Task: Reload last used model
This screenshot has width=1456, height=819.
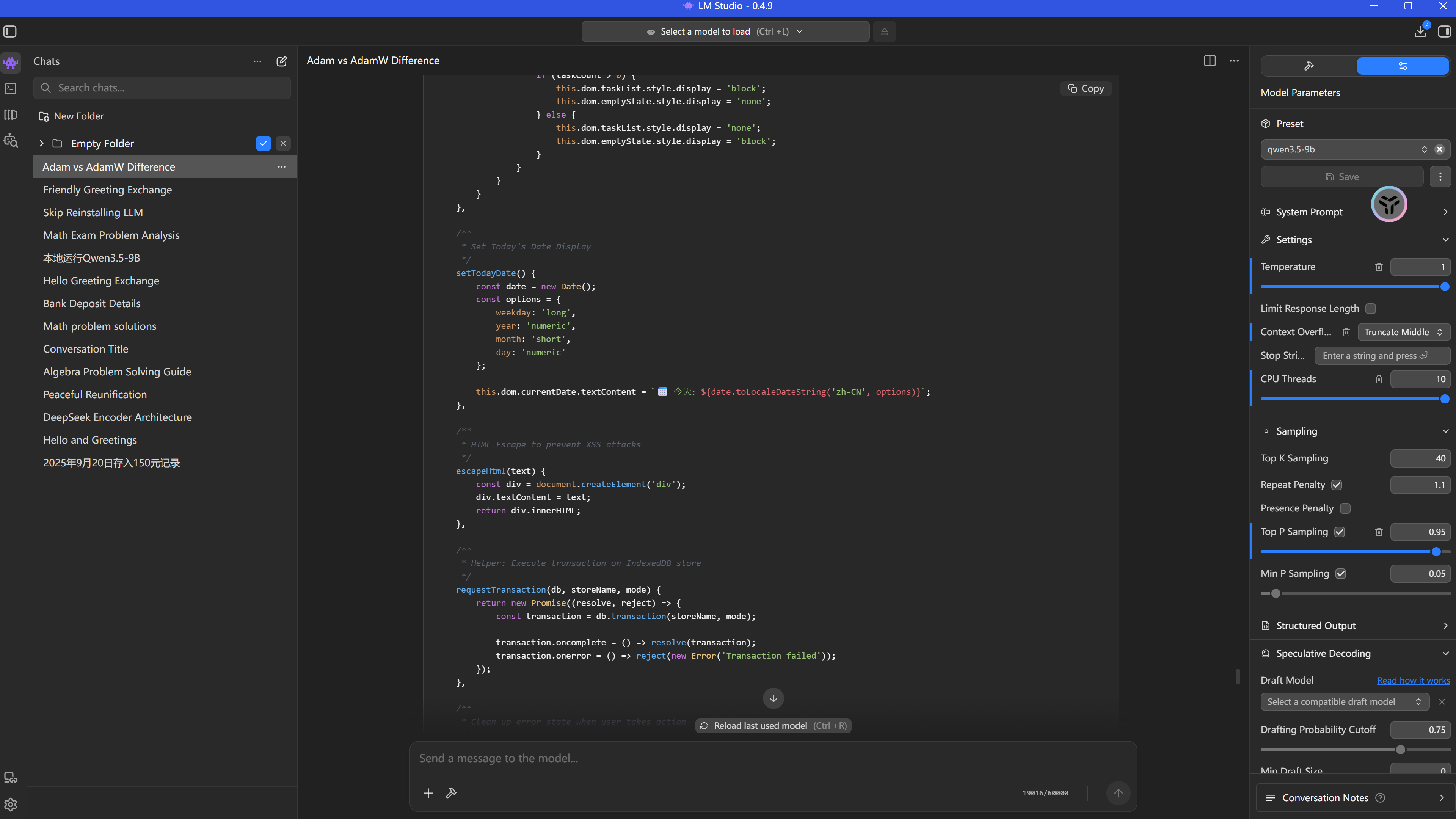Action: 773,726
